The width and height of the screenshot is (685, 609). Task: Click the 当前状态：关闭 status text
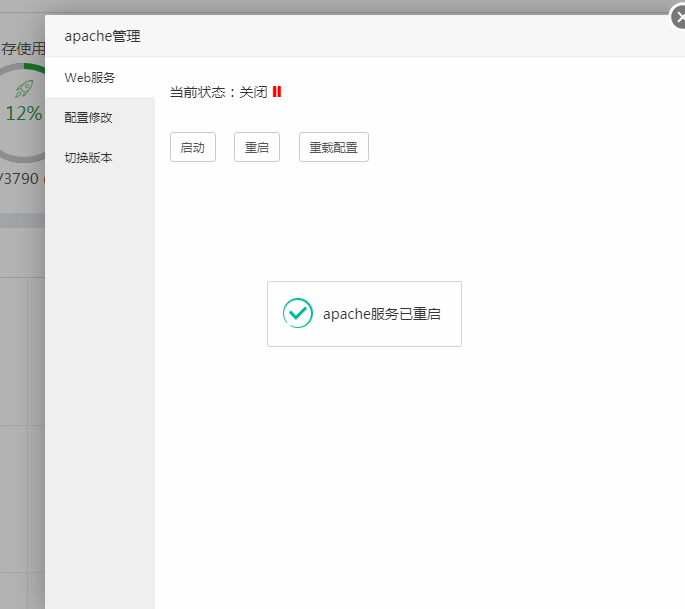[x=218, y=92]
